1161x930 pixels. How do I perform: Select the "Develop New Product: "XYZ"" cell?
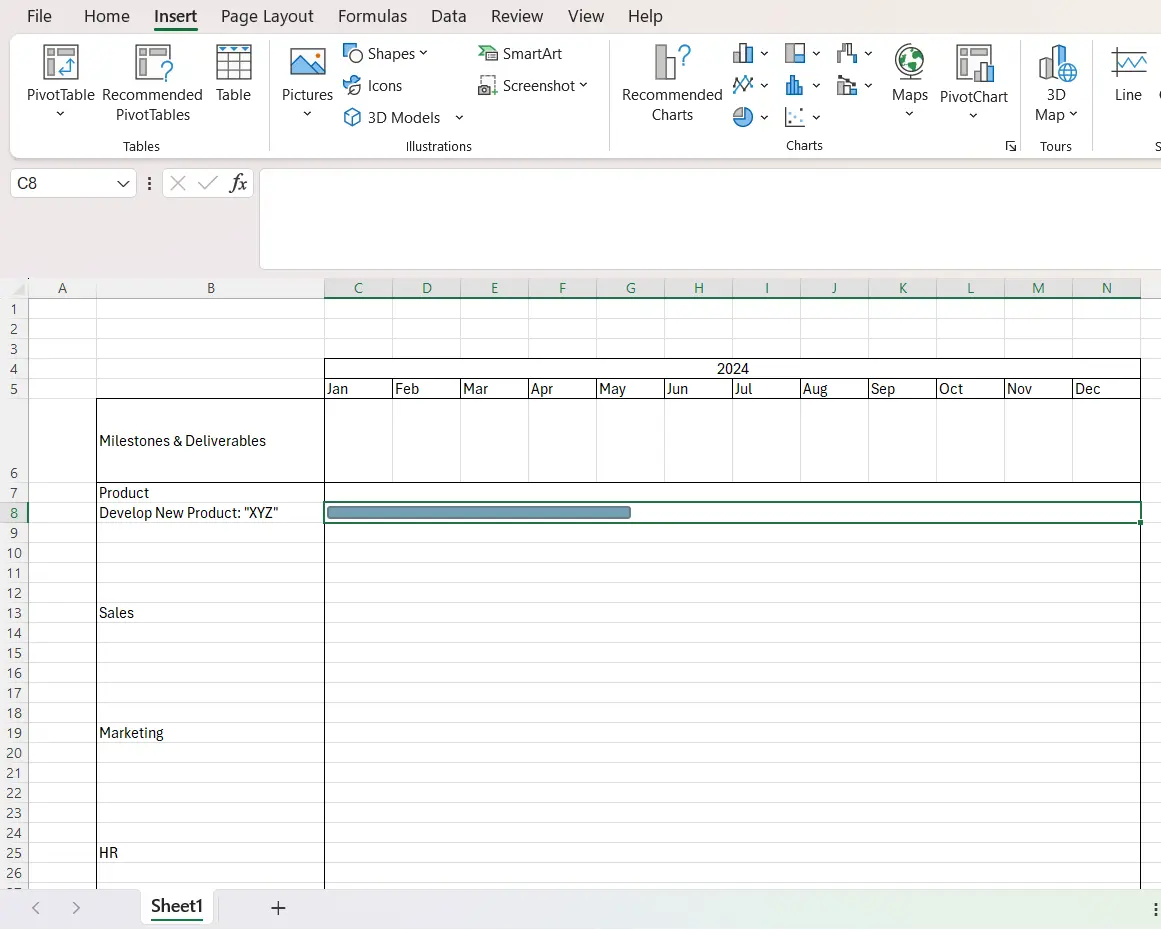(x=210, y=513)
